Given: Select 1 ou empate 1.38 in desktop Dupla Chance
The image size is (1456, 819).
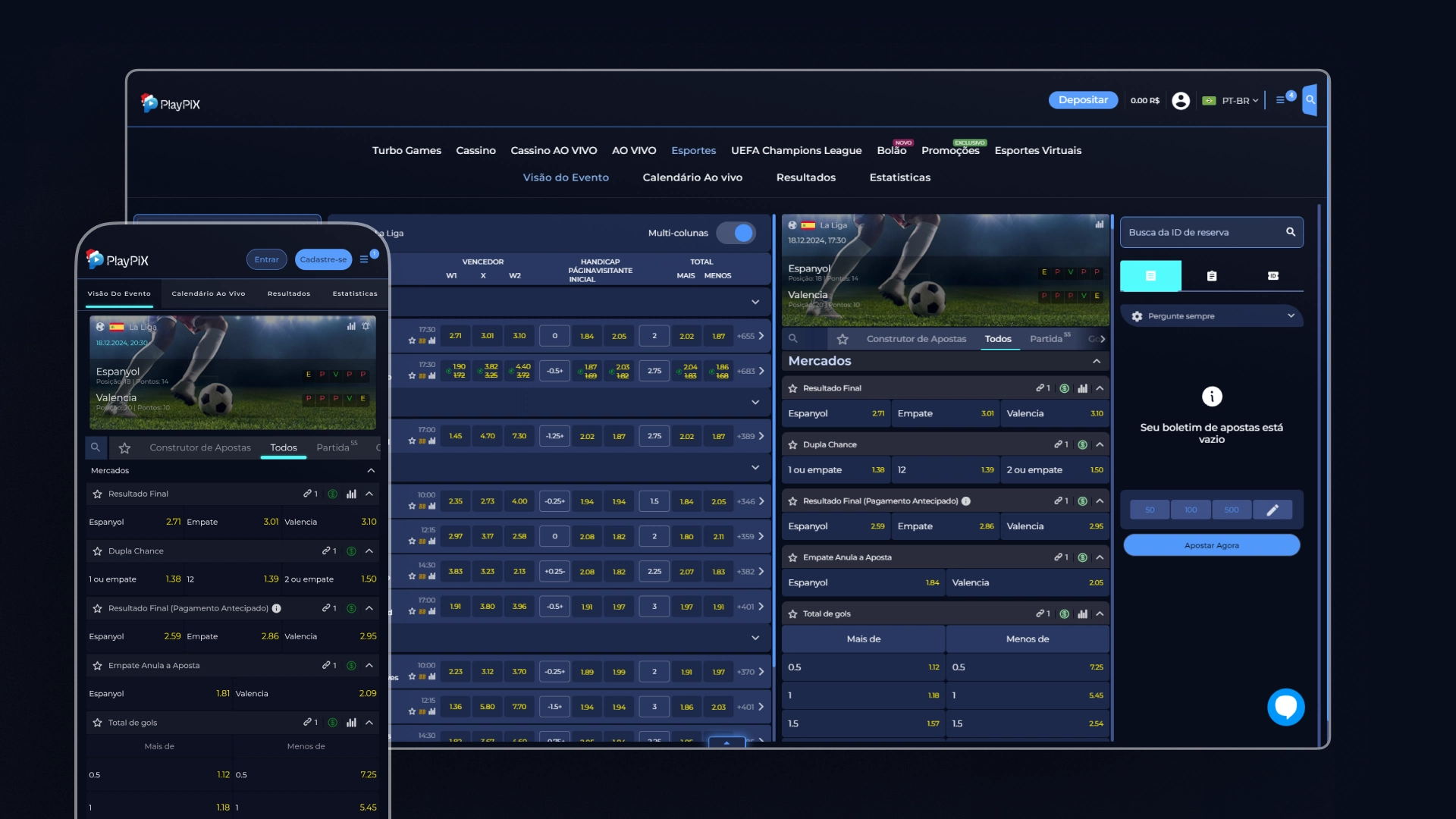Looking at the screenshot, I should click(836, 470).
